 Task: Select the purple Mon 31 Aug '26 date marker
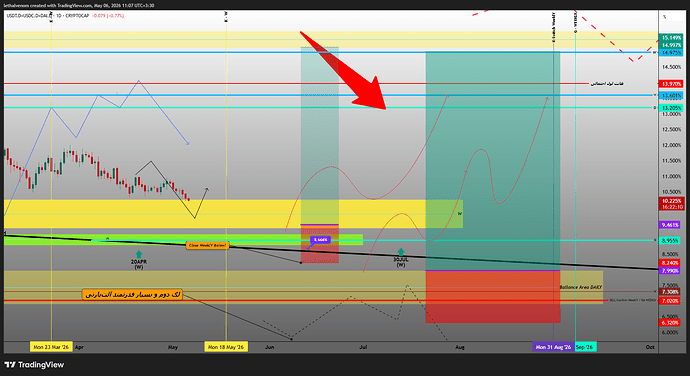[553, 347]
